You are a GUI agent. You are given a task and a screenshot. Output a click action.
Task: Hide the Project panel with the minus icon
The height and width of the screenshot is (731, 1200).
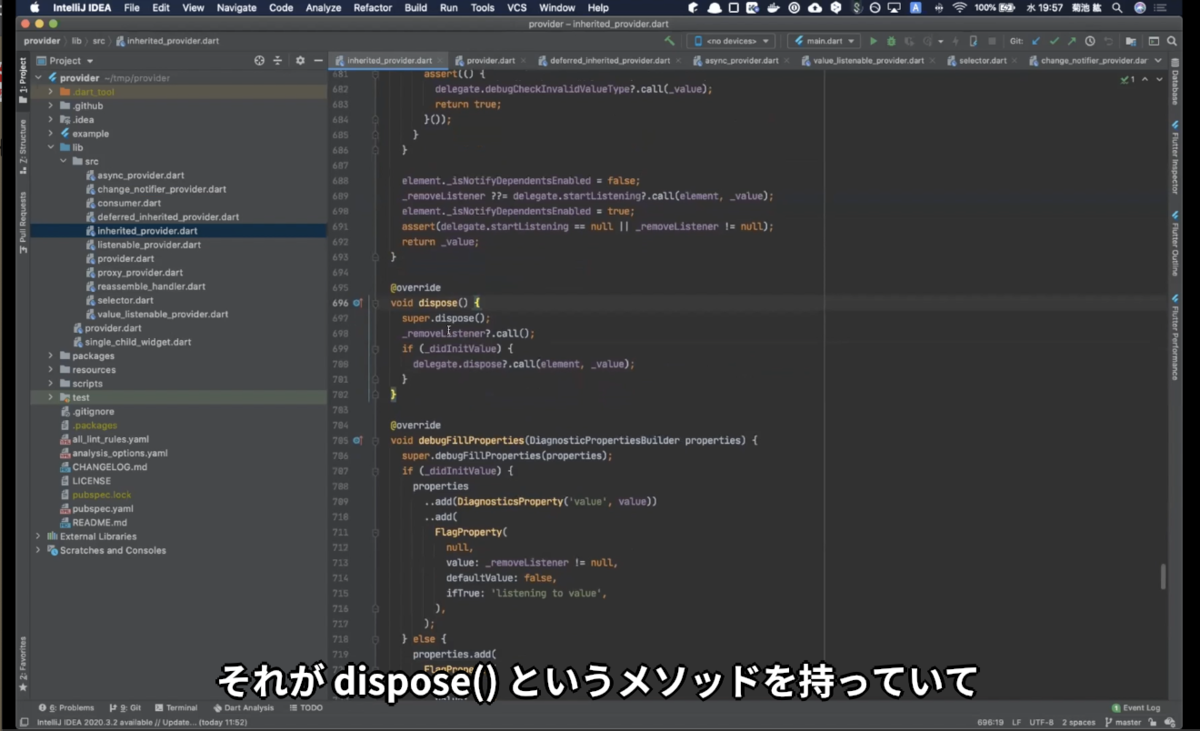(x=317, y=60)
